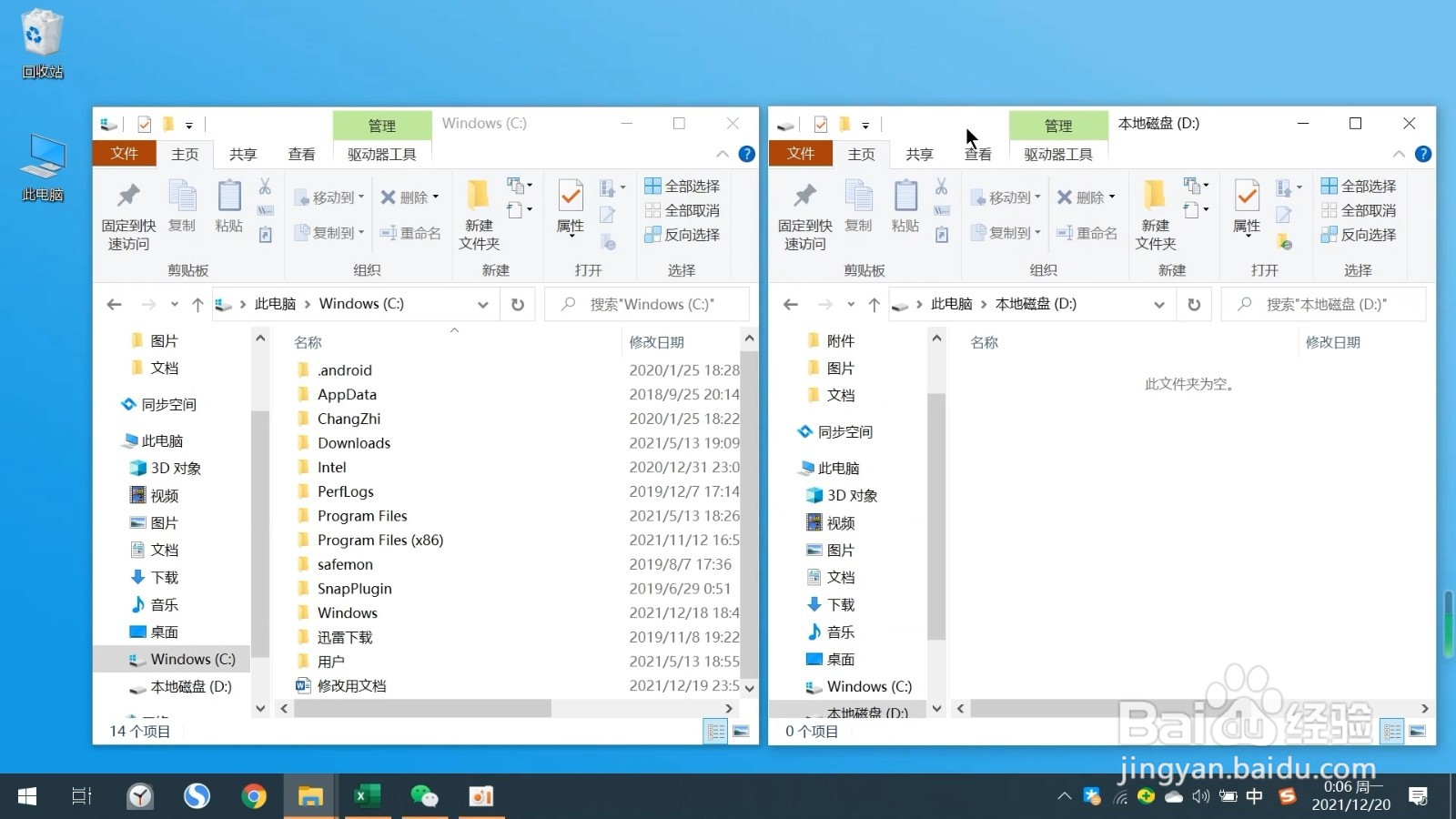Go back in Windows (C:) window

pyautogui.click(x=115, y=304)
